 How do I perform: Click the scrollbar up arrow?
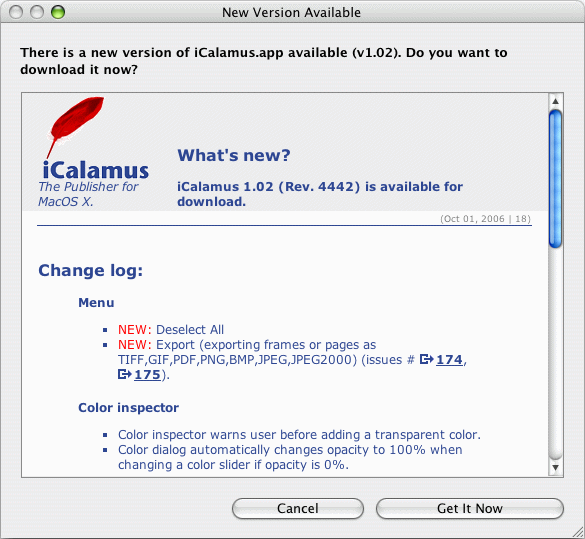coord(556,101)
